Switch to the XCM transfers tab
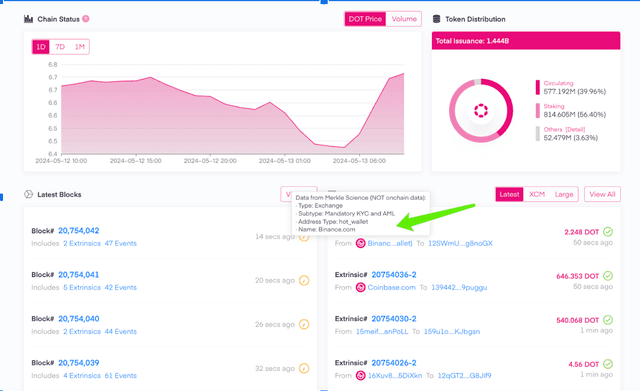Viewport: 640px width, 391px height. tap(537, 194)
